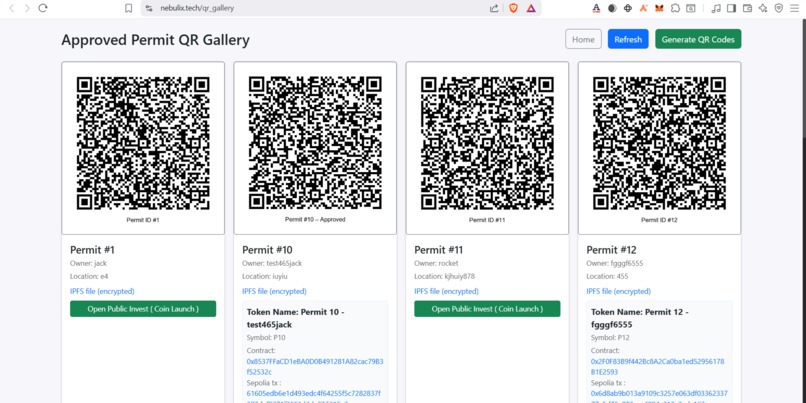Open Leo AI sparkle icon
806x403 pixels.
(763, 8)
